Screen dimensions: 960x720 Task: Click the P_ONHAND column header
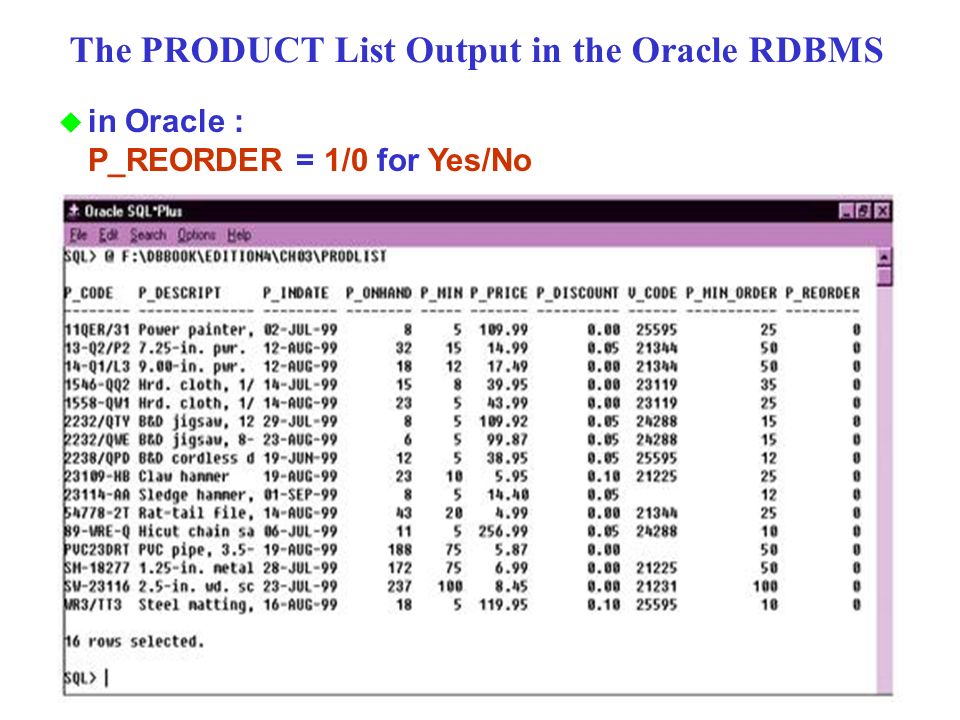(378, 293)
